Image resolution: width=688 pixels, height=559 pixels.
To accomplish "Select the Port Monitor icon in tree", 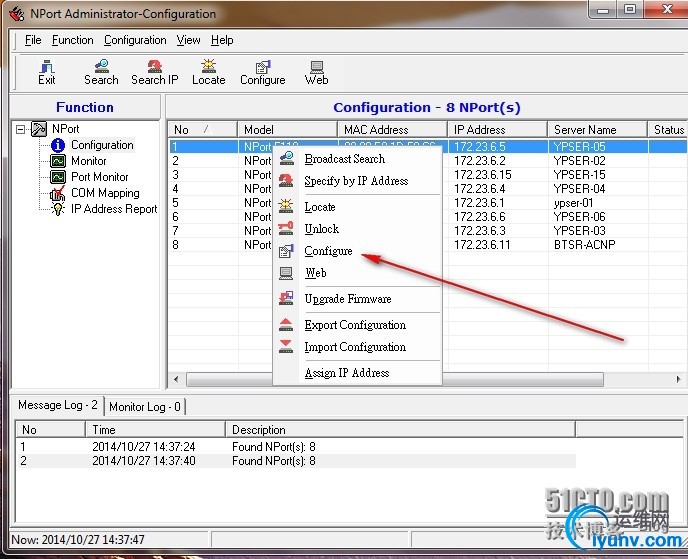I will coord(58,177).
